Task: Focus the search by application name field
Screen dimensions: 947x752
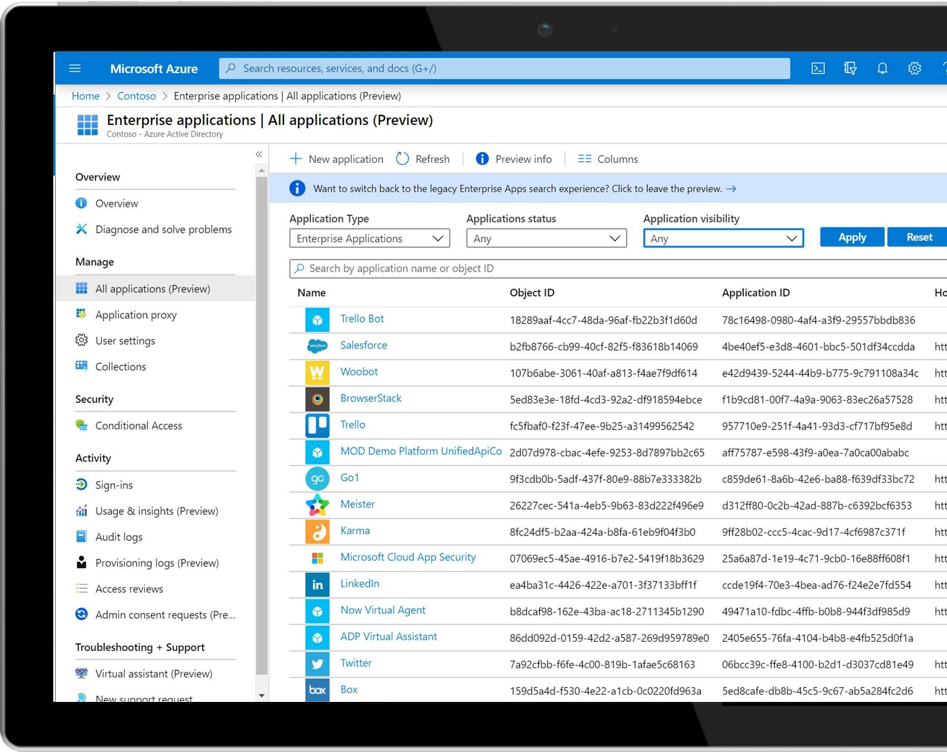Action: tap(618, 269)
